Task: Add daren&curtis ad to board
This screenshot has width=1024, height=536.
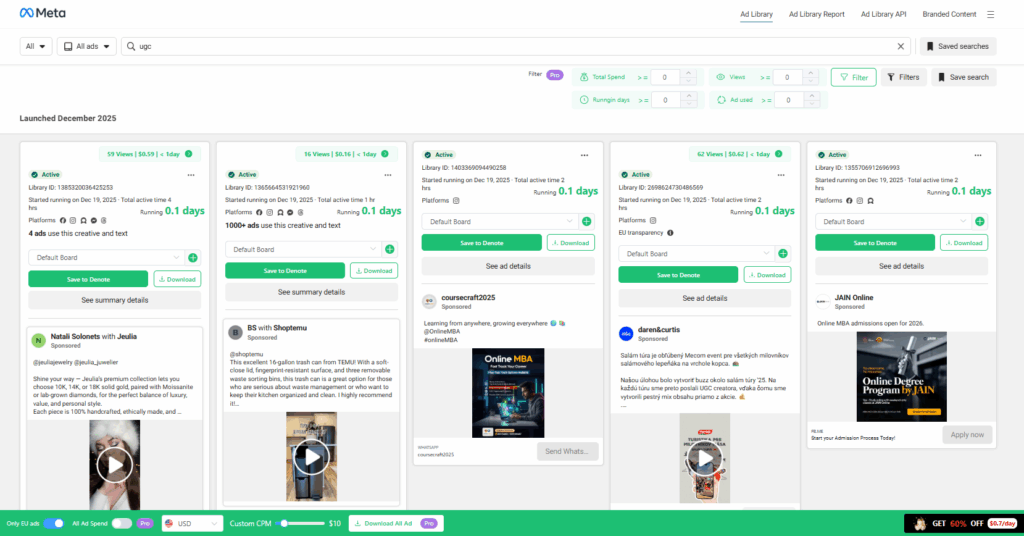Action: (783, 253)
